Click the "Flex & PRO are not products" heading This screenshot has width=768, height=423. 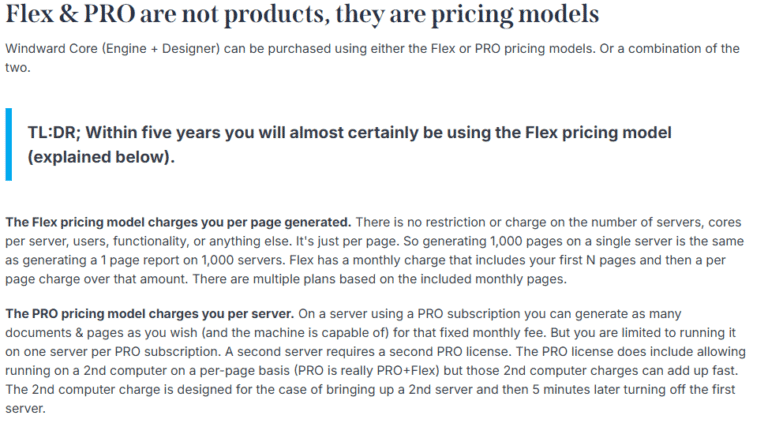click(x=302, y=16)
